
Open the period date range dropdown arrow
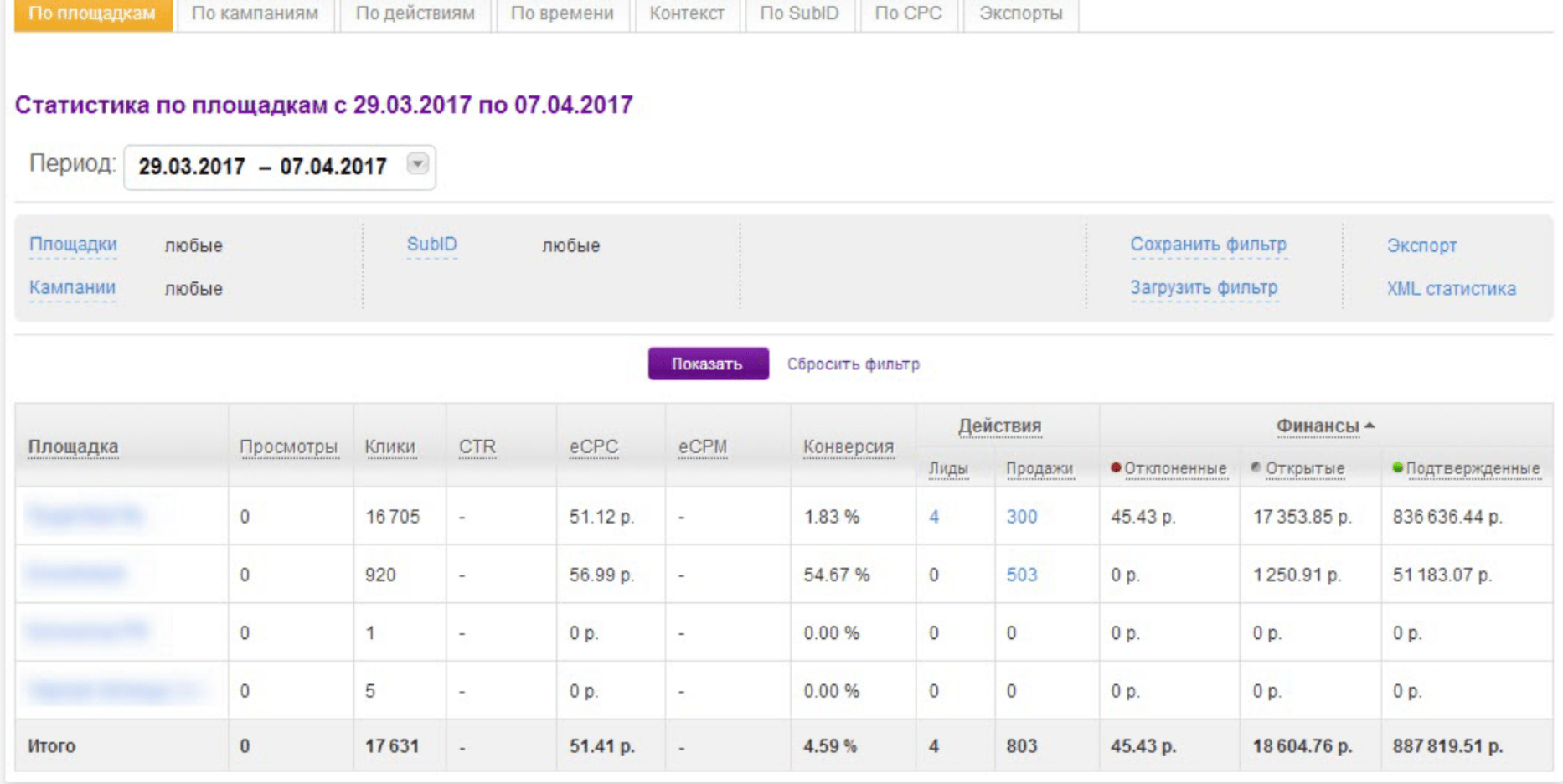(x=417, y=163)
